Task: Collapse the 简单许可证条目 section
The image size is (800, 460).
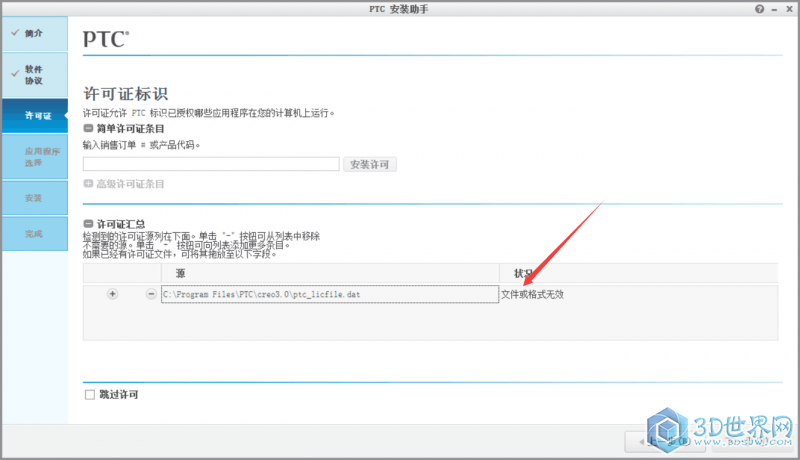Action: pos(88,129)
